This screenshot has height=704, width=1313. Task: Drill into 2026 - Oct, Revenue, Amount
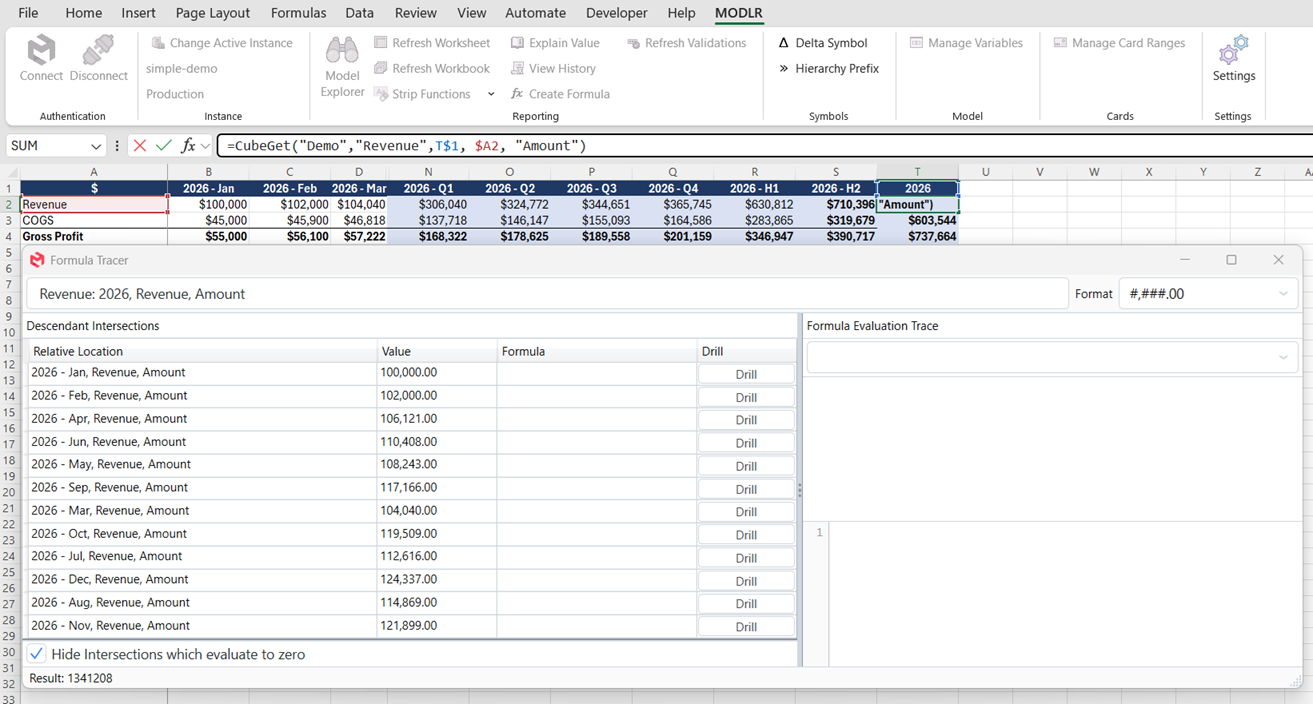(x=746, y=535)
